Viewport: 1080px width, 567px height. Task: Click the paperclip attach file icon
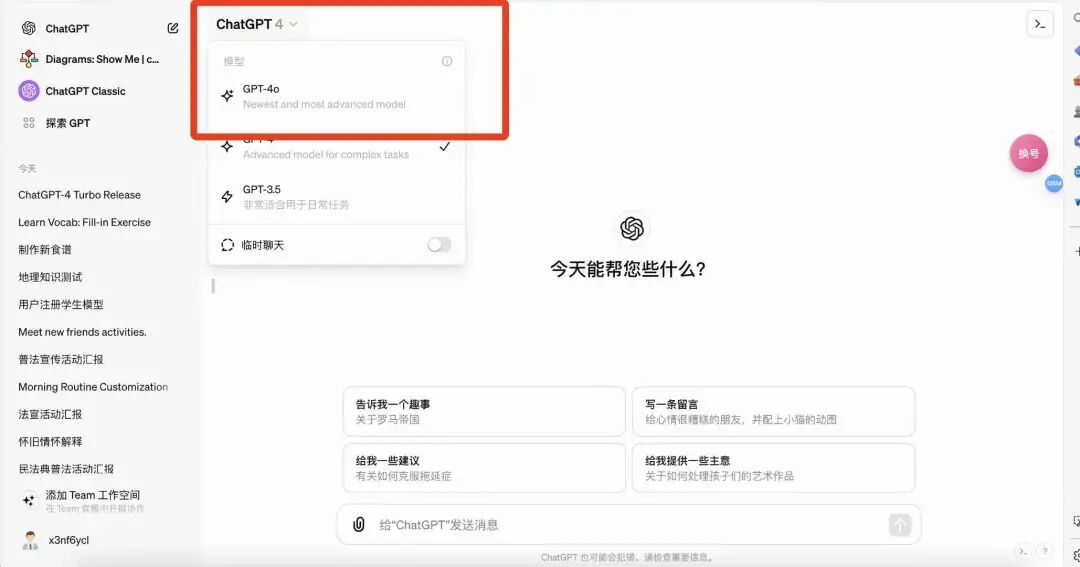359,524
